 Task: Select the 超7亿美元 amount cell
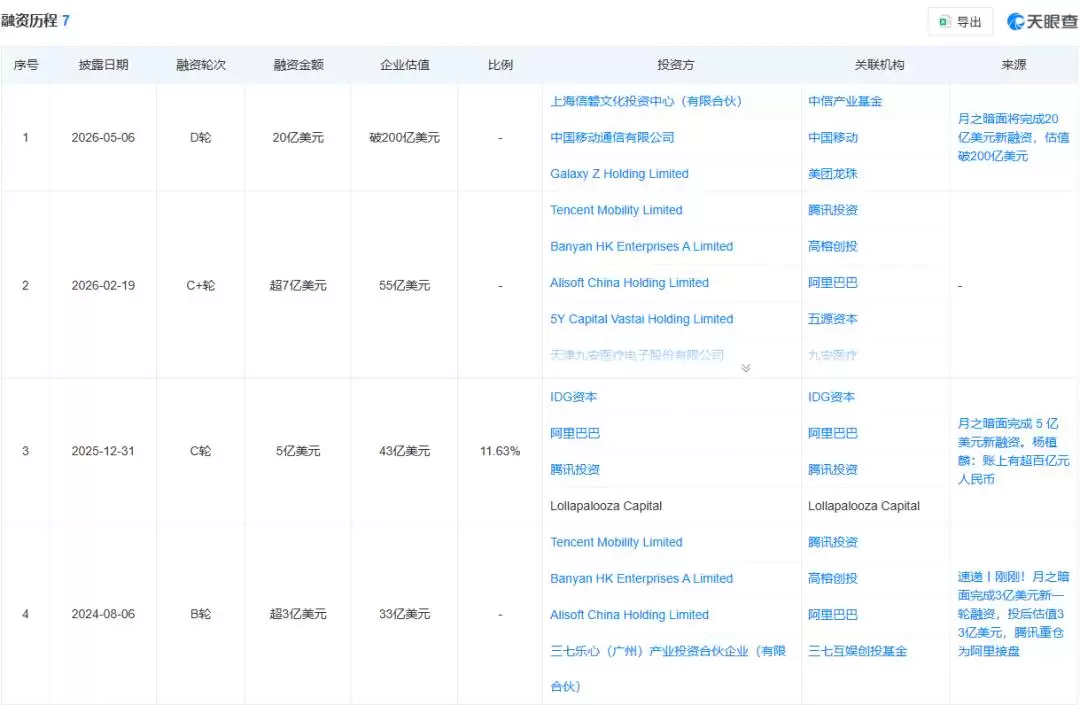(298, 286)
